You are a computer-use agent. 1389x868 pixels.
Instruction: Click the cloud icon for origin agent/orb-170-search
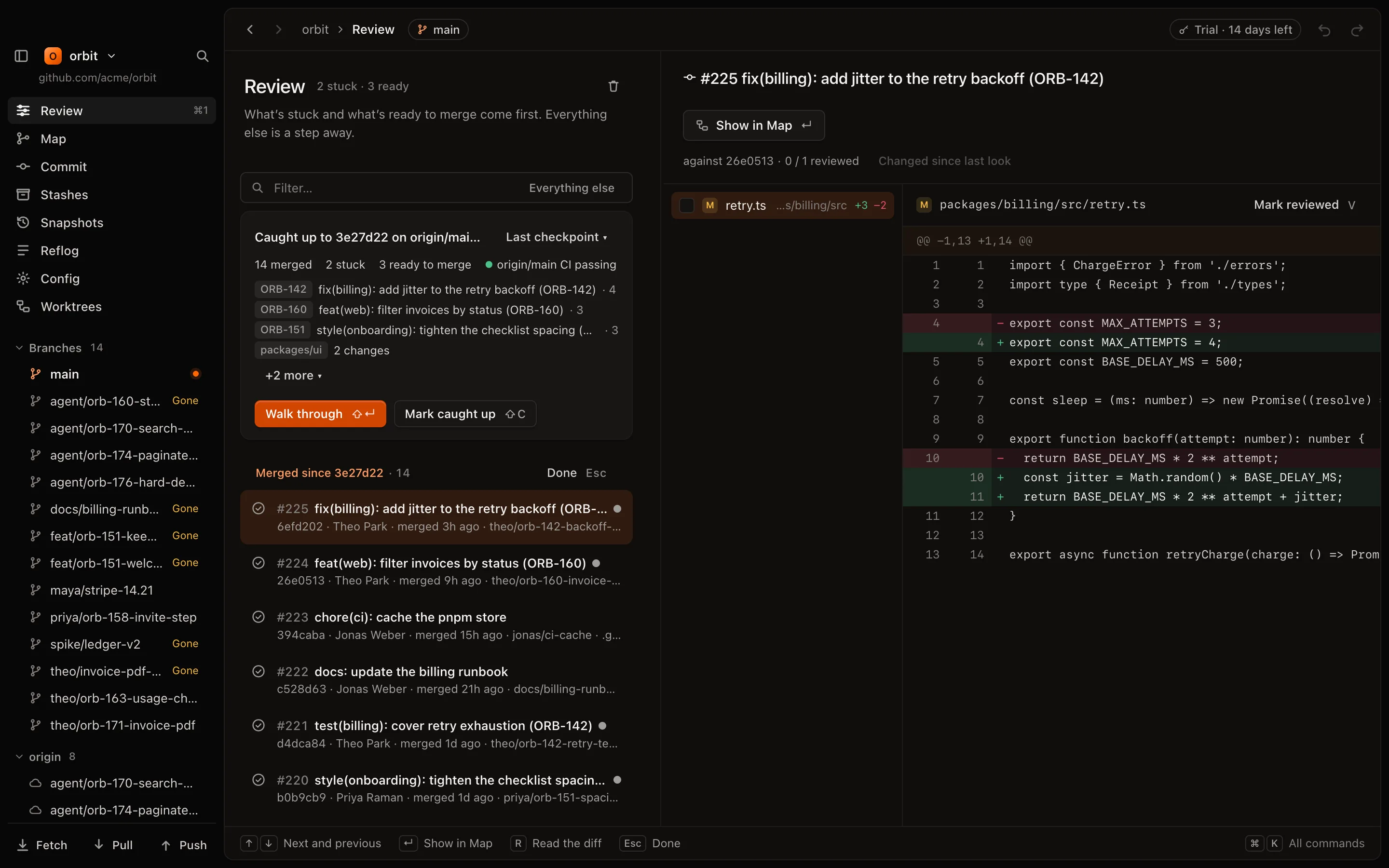pyautogui.click(x=36, y=783)
